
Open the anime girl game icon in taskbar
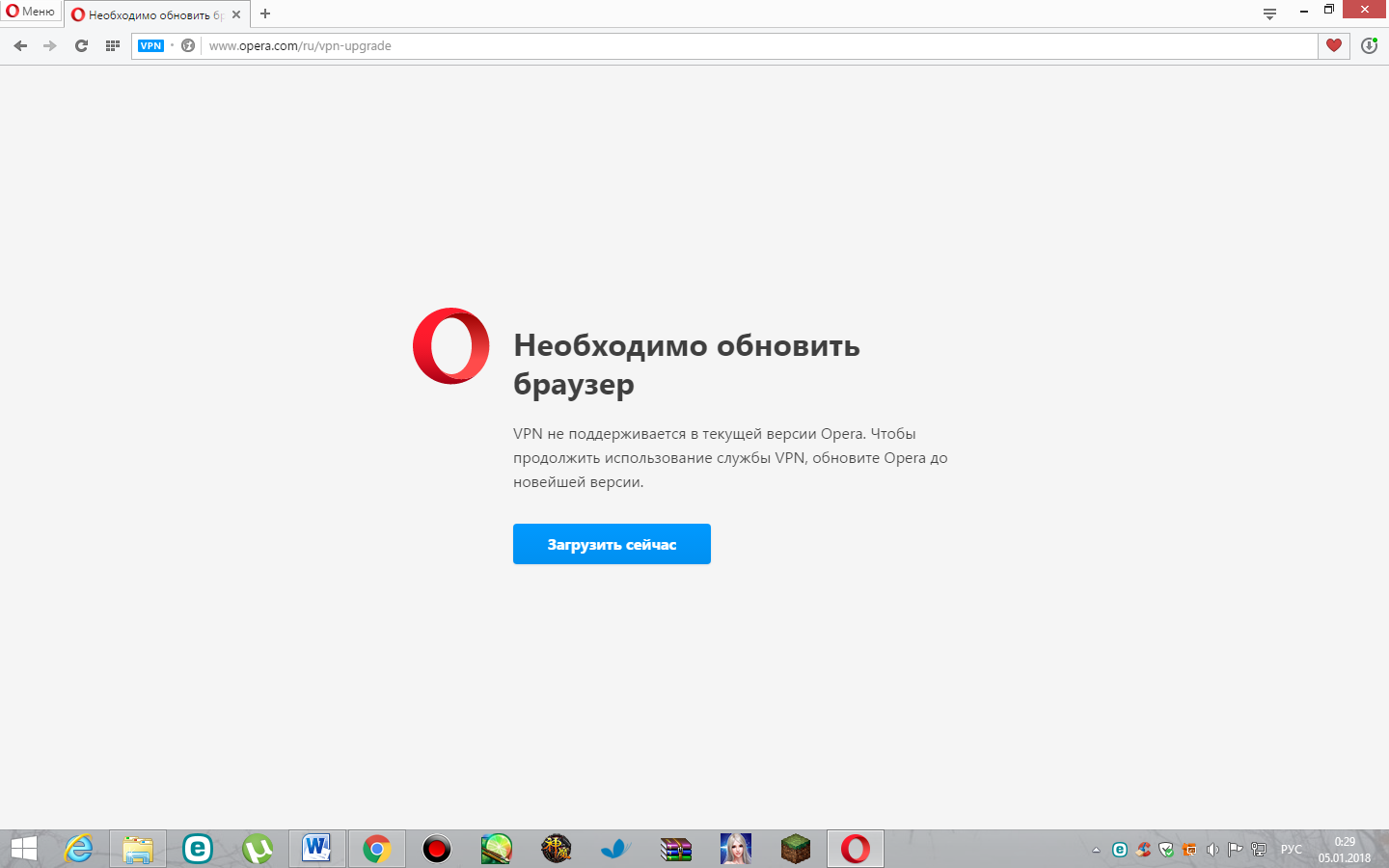tap(736, 849)
